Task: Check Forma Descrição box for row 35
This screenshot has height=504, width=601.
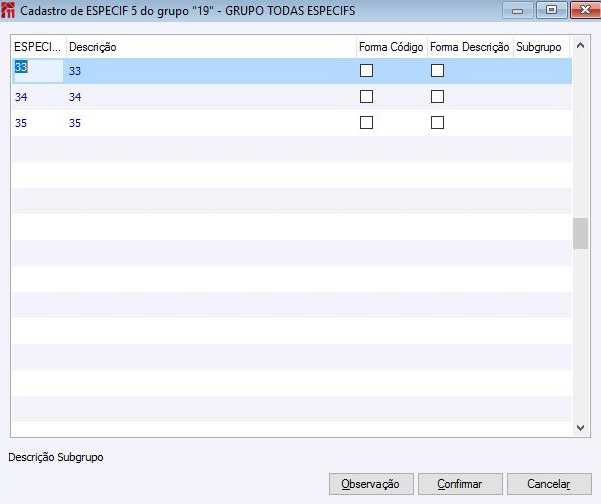Action: coord(437,123)
